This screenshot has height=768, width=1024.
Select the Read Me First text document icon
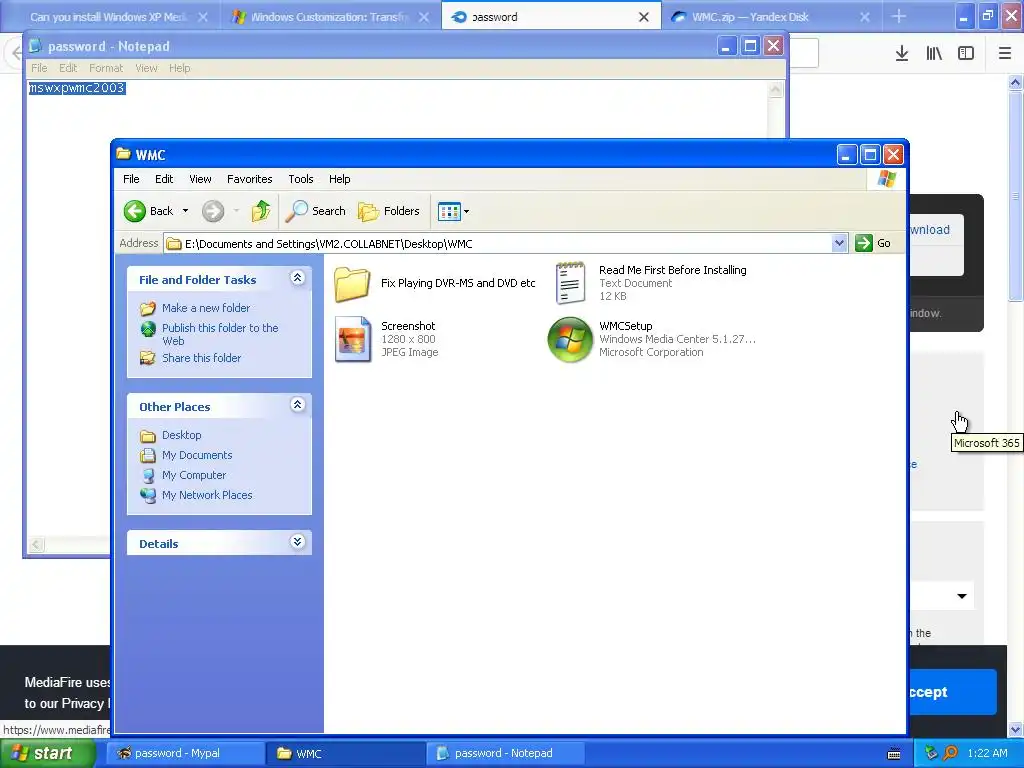click(x=570, y=283)
